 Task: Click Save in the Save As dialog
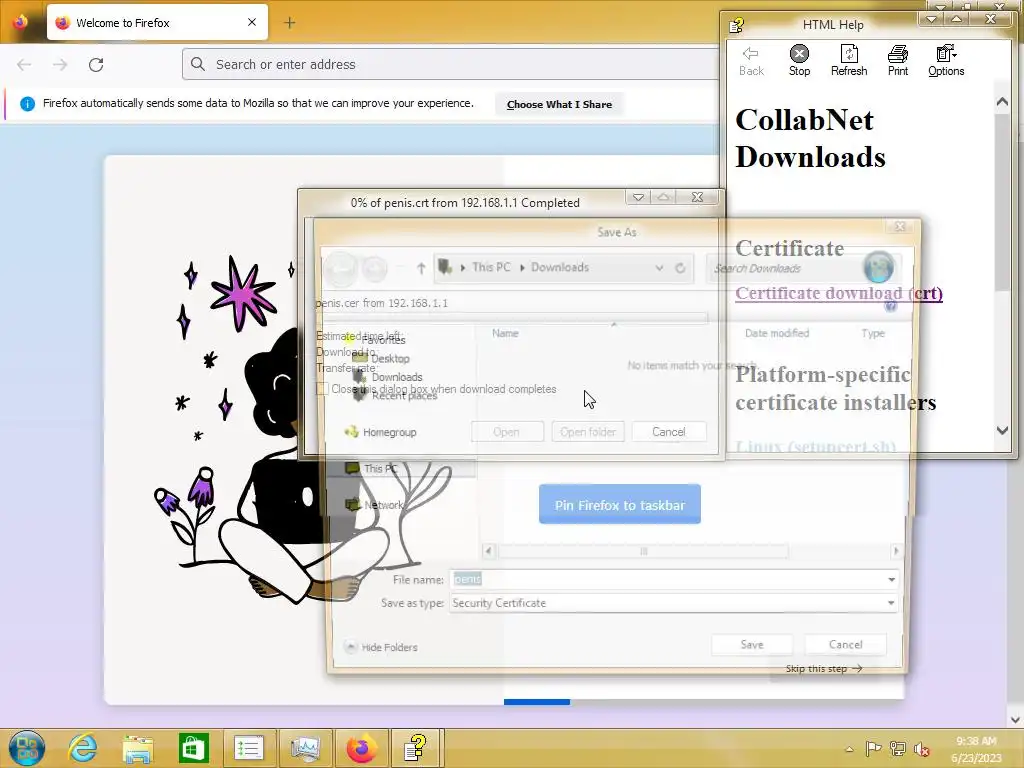752,645
